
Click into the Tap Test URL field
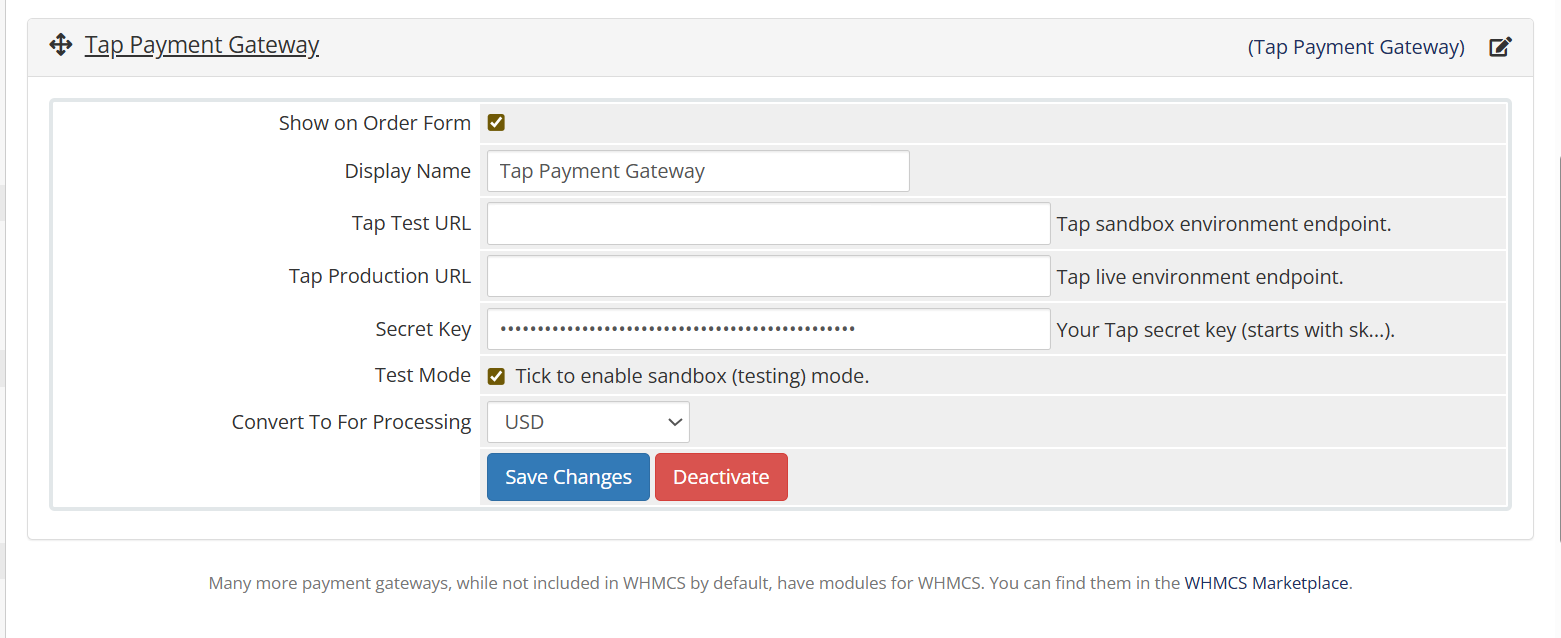tap(768, 224)
